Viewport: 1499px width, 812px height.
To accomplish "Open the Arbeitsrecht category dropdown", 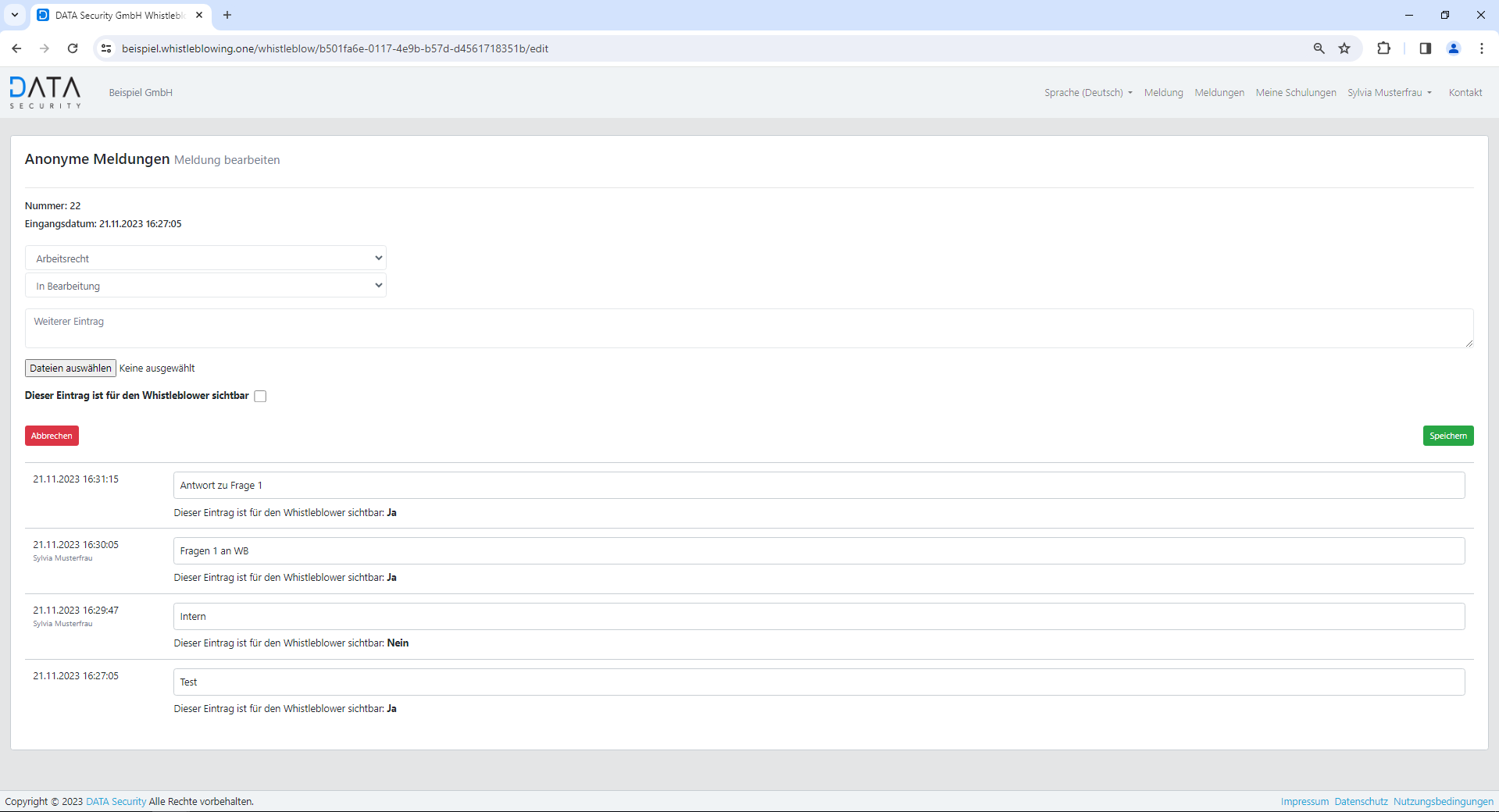I will click(205, 258).
